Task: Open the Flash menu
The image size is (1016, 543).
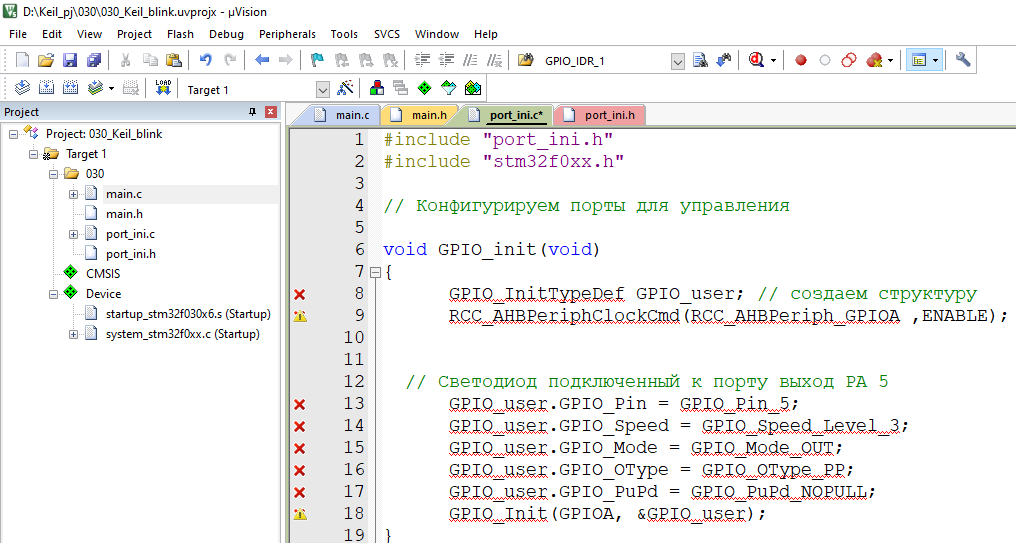Action: [180, 34]
